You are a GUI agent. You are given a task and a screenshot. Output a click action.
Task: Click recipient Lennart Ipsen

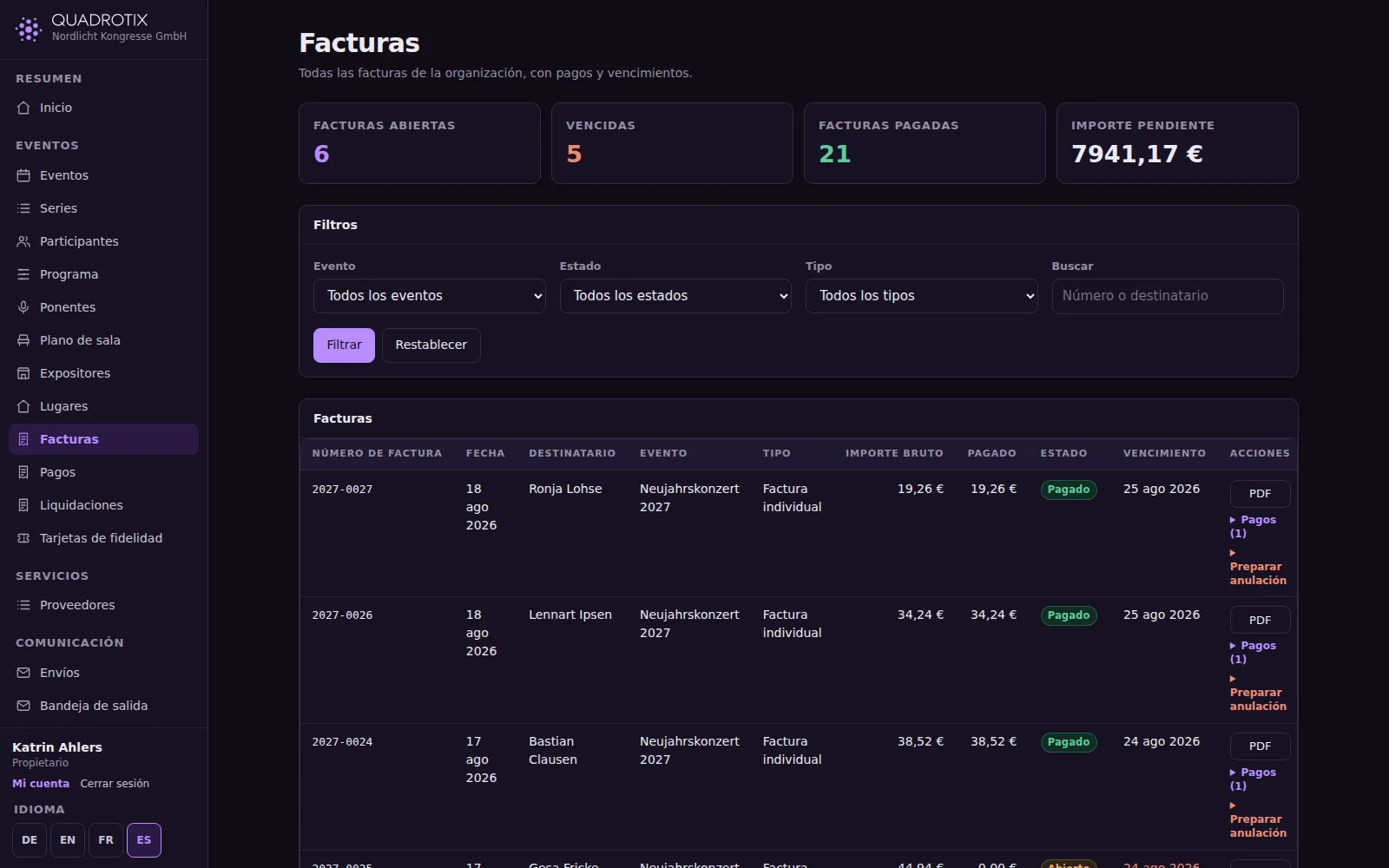570,615
